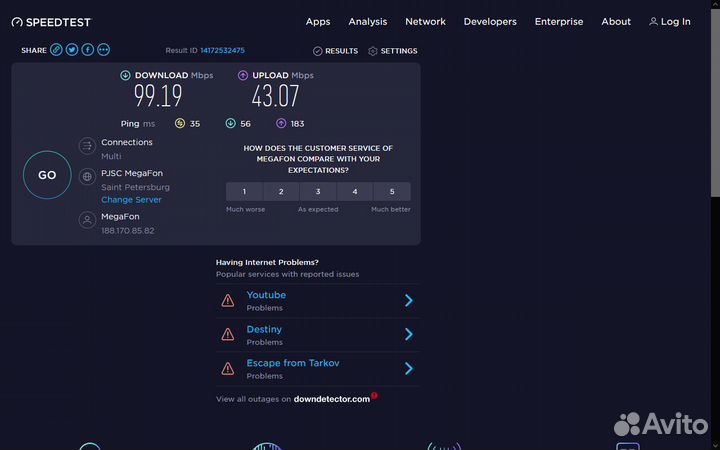Click the download arrow icon beside DOWNLOAD
Viewport: 720px width, 450px height.
tap(125, 75)
